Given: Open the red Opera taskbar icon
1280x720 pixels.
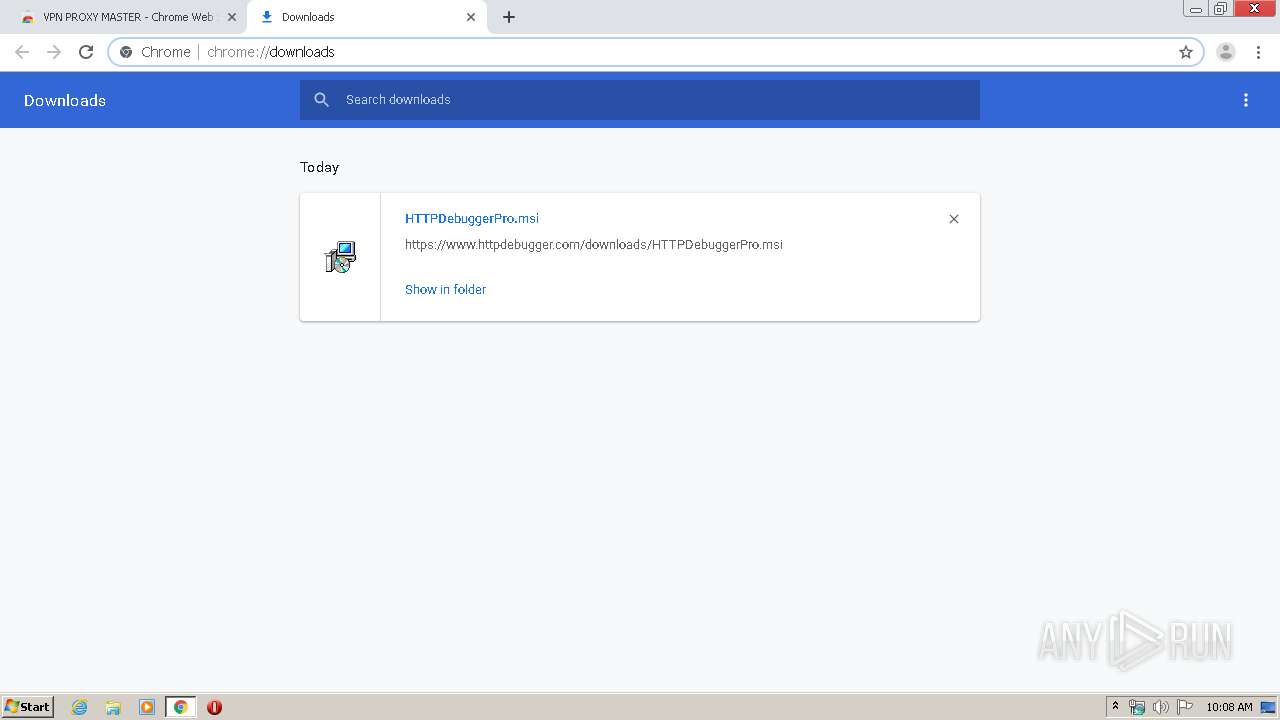Looking at the screenshot, I should [x=214, y=707].
